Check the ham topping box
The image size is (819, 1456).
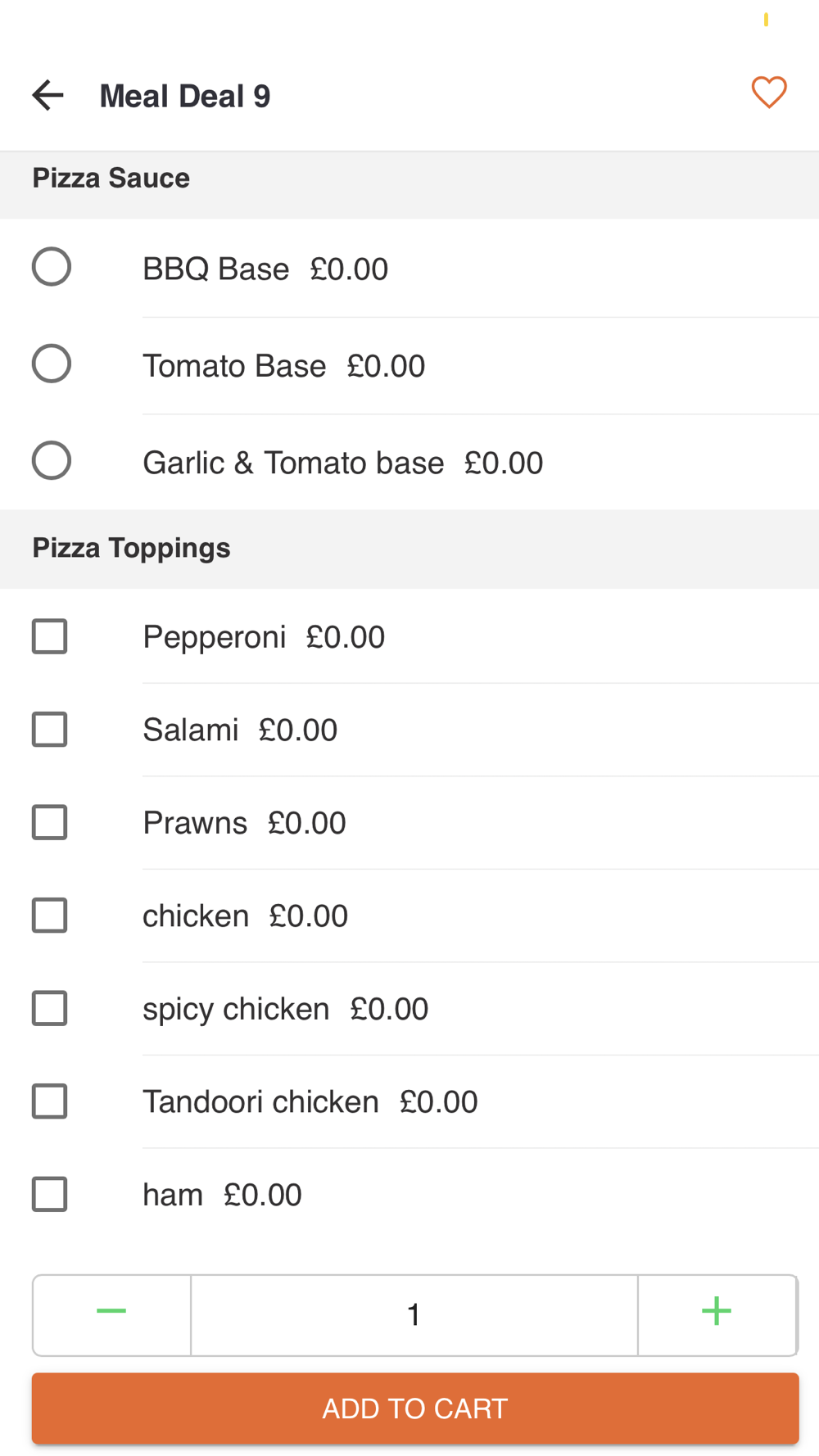(50, 1195)
